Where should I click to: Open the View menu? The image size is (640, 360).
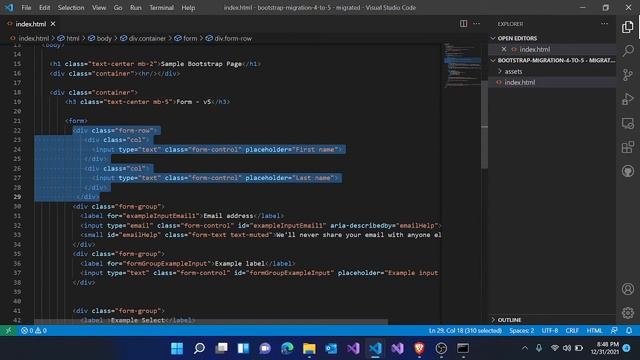(99, 7)
